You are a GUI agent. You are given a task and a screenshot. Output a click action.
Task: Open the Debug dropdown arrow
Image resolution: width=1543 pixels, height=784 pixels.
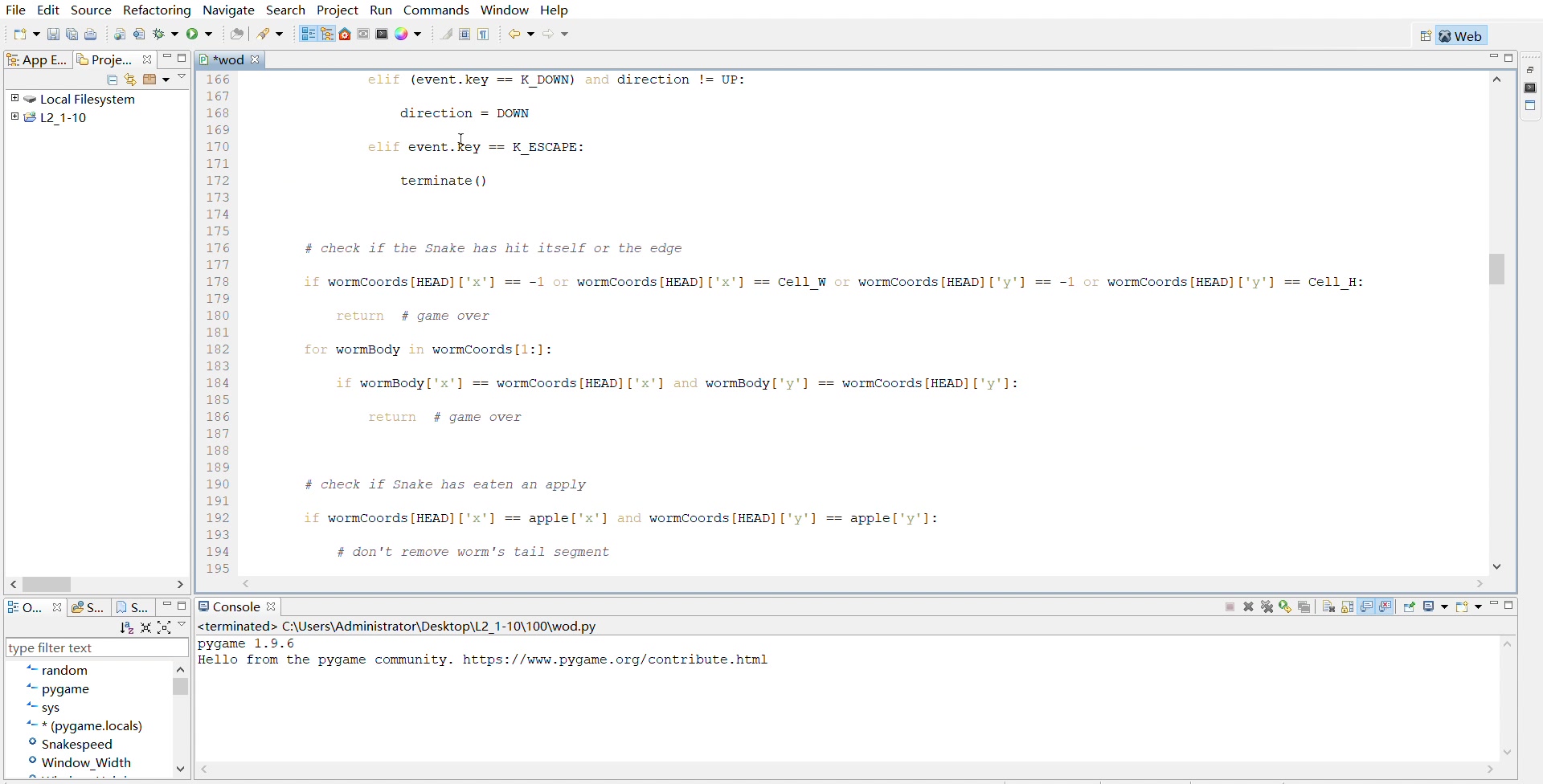[x=174, y=35]
